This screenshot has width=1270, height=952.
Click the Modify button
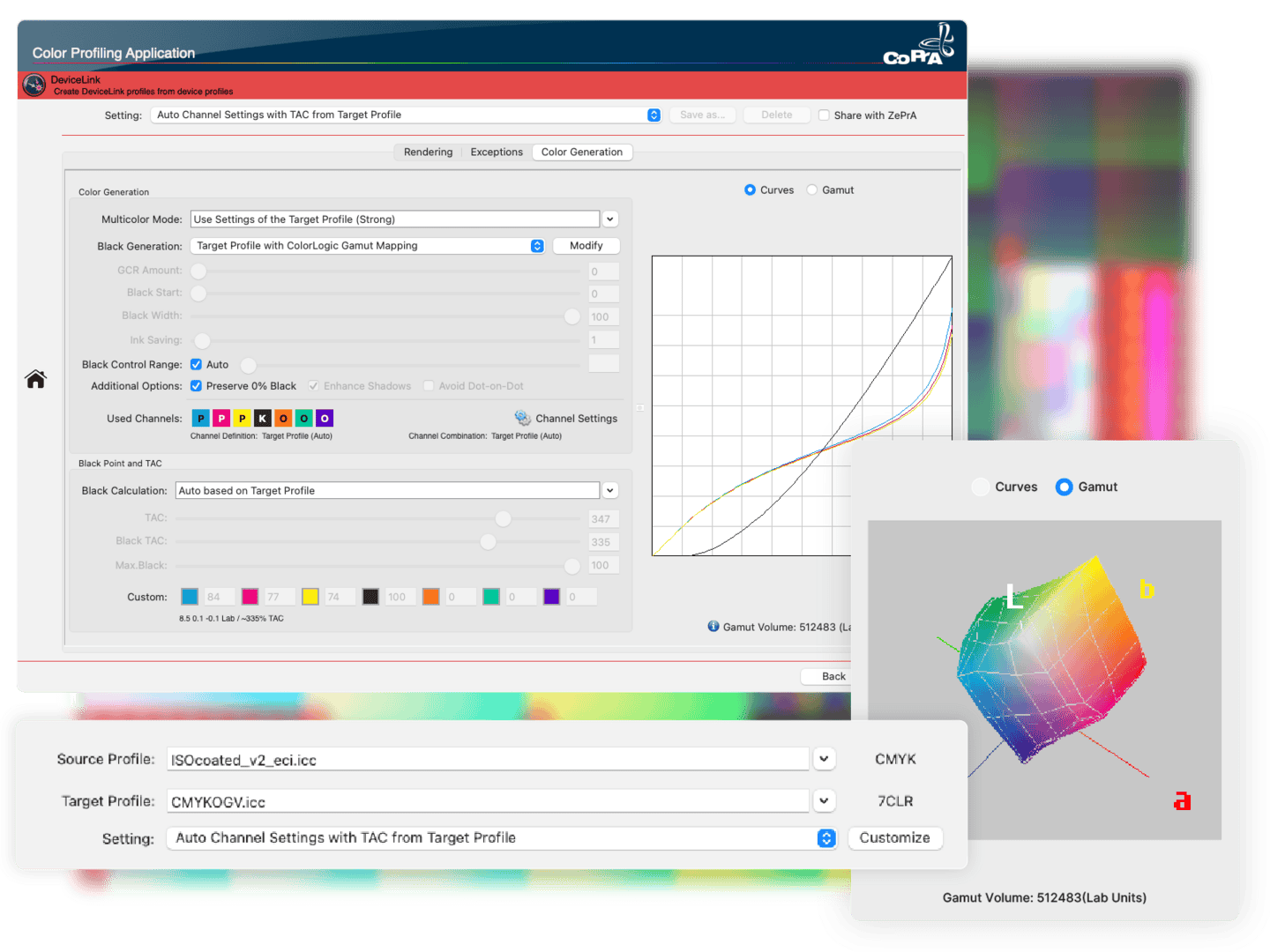coord(586,246)
